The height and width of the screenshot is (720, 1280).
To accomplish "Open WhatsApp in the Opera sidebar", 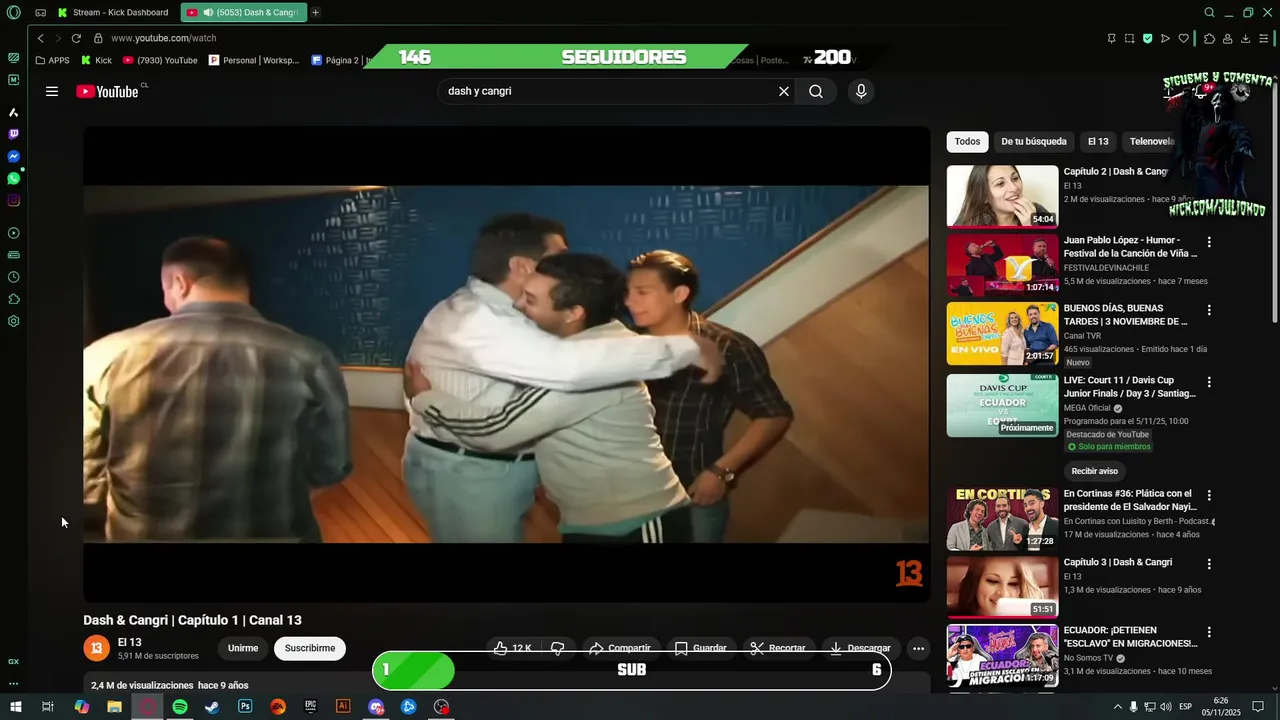I will 14,178.
